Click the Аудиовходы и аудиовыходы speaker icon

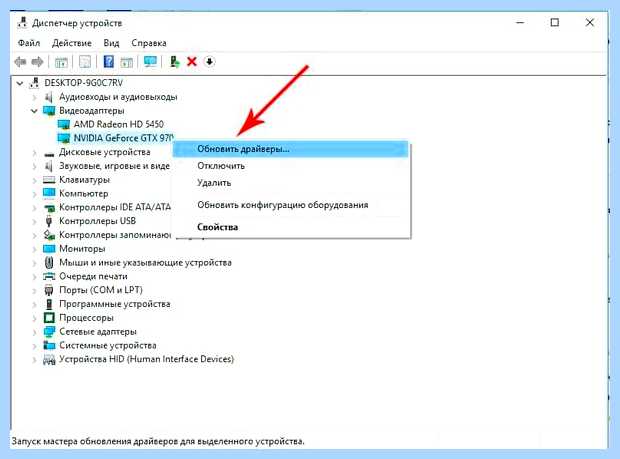tap(49, 97)
